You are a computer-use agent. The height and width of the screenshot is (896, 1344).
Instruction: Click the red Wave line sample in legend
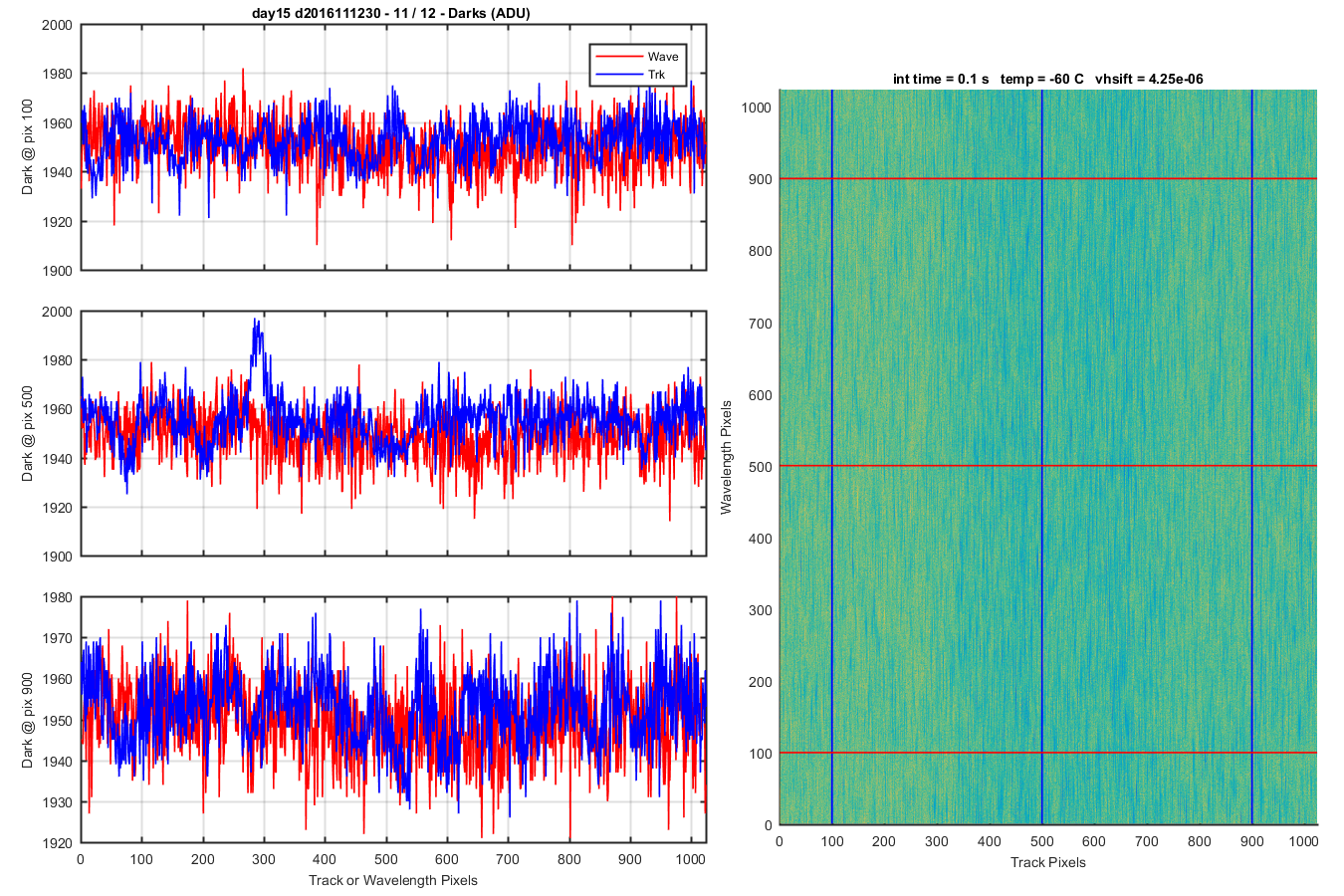click(x=617, y=57)
